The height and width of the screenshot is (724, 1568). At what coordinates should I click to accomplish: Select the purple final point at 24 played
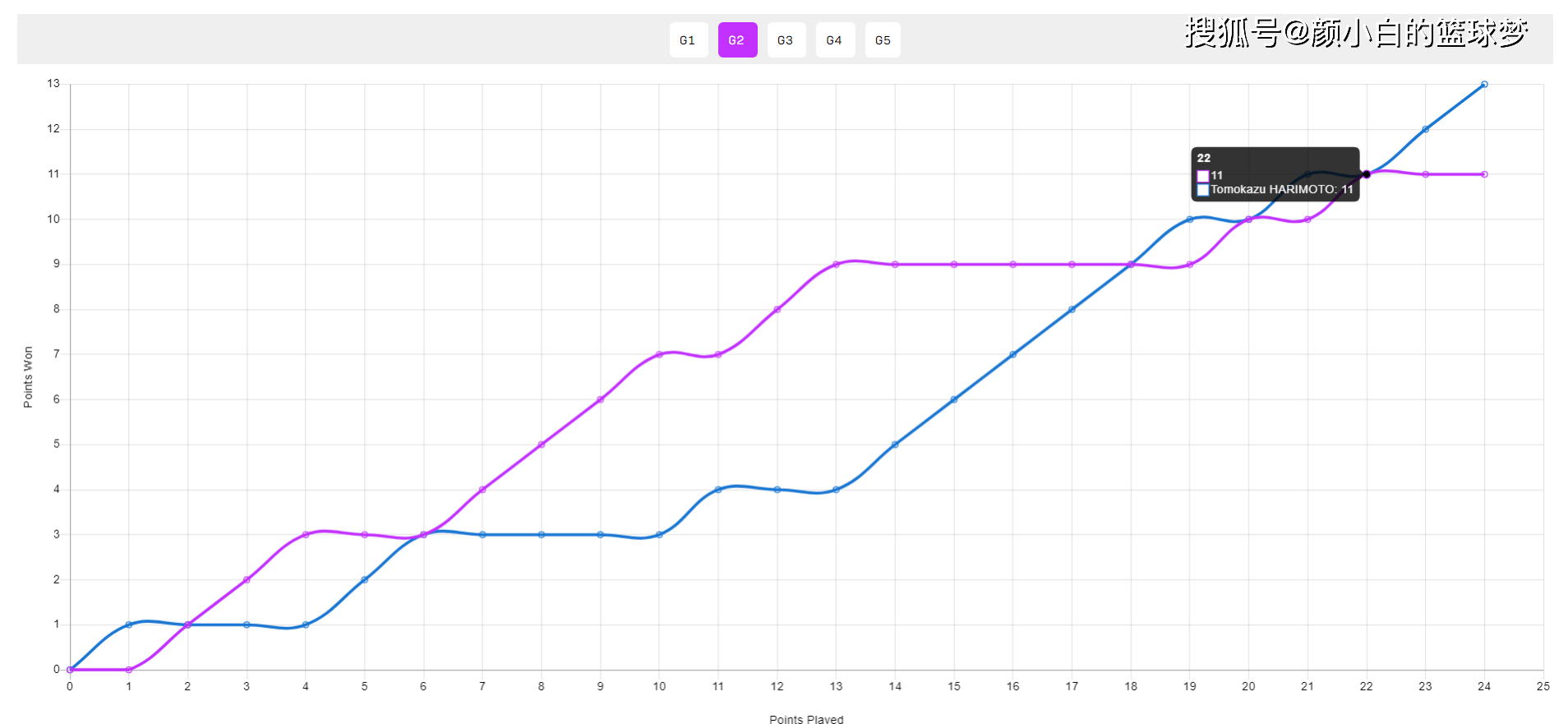(1484, 174)
